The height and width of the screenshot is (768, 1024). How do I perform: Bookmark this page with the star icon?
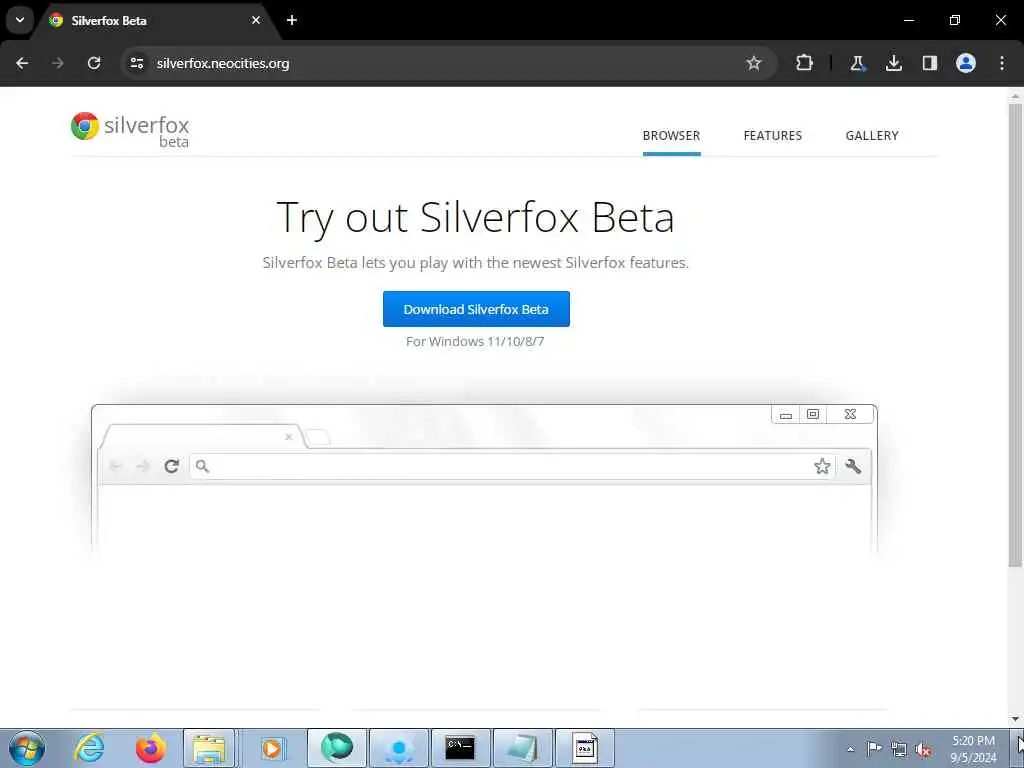[754, 63]
